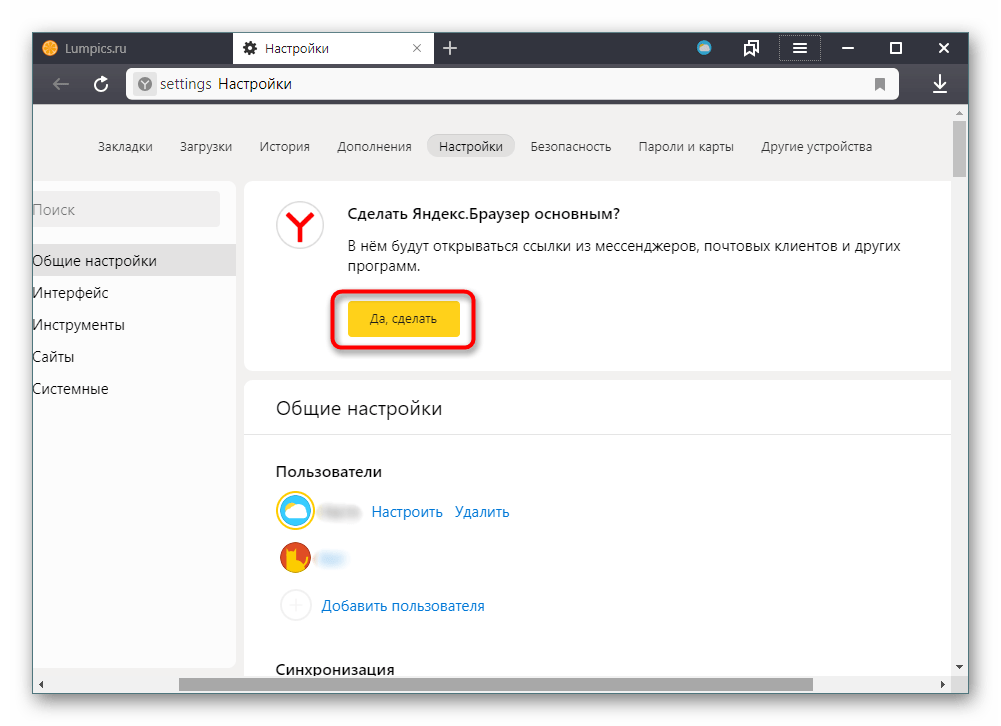This screenshot has width=1001, height=726.
Task: Click the vertical scrollbar thumb
Action: tap(959, 149)
